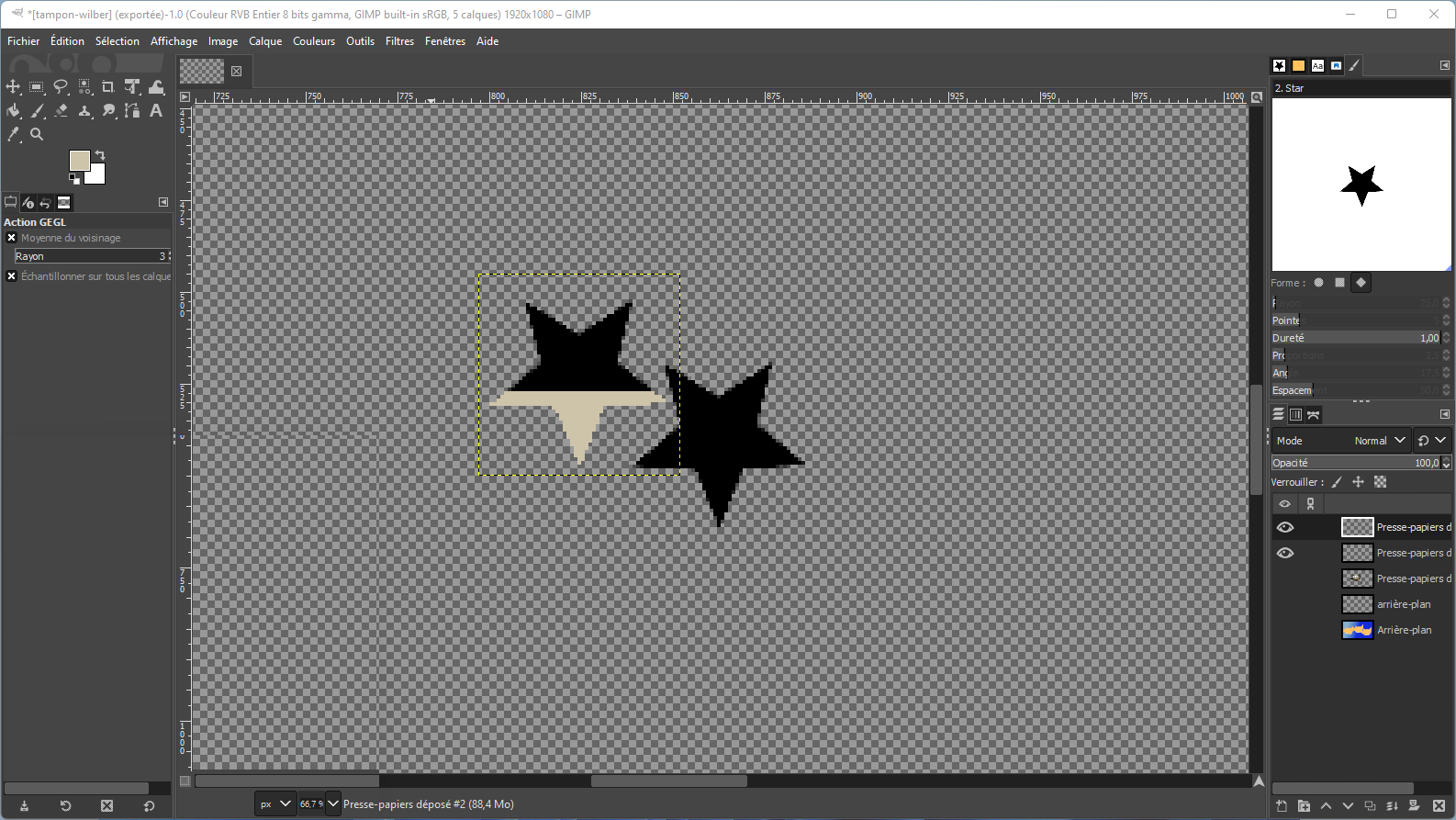Choose the Eraser tool

click(x=61, y=110)
